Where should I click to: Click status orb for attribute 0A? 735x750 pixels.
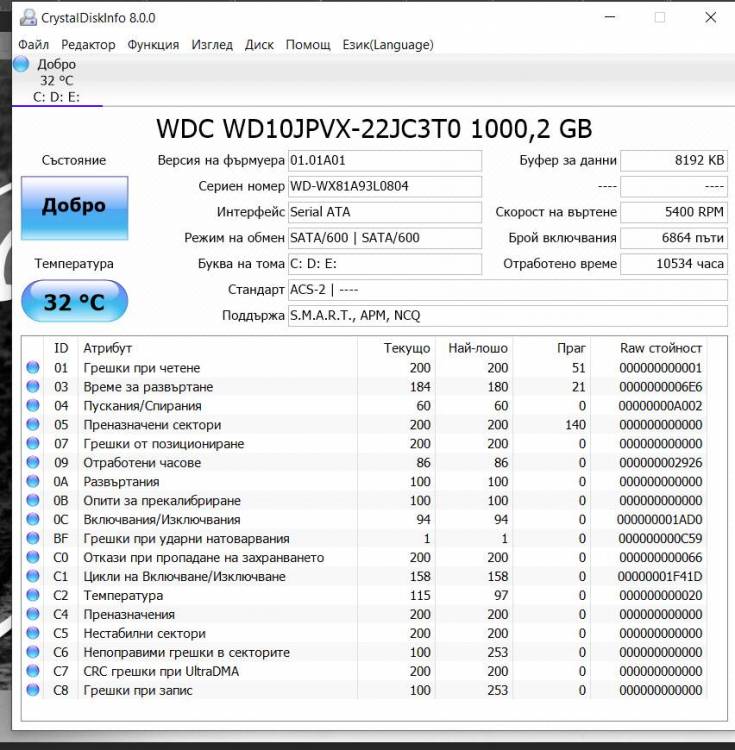(33, 481)
